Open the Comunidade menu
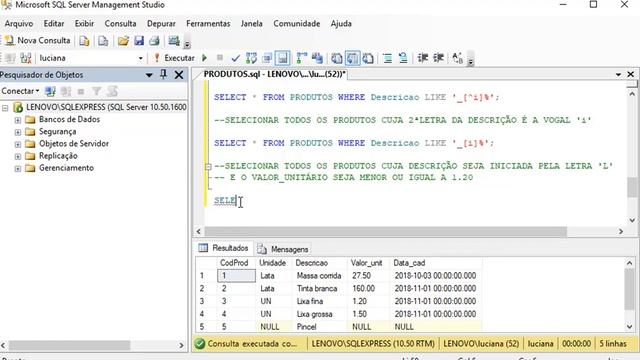The height and width of the screenshot is (360, 640). [x=297, y=24]
